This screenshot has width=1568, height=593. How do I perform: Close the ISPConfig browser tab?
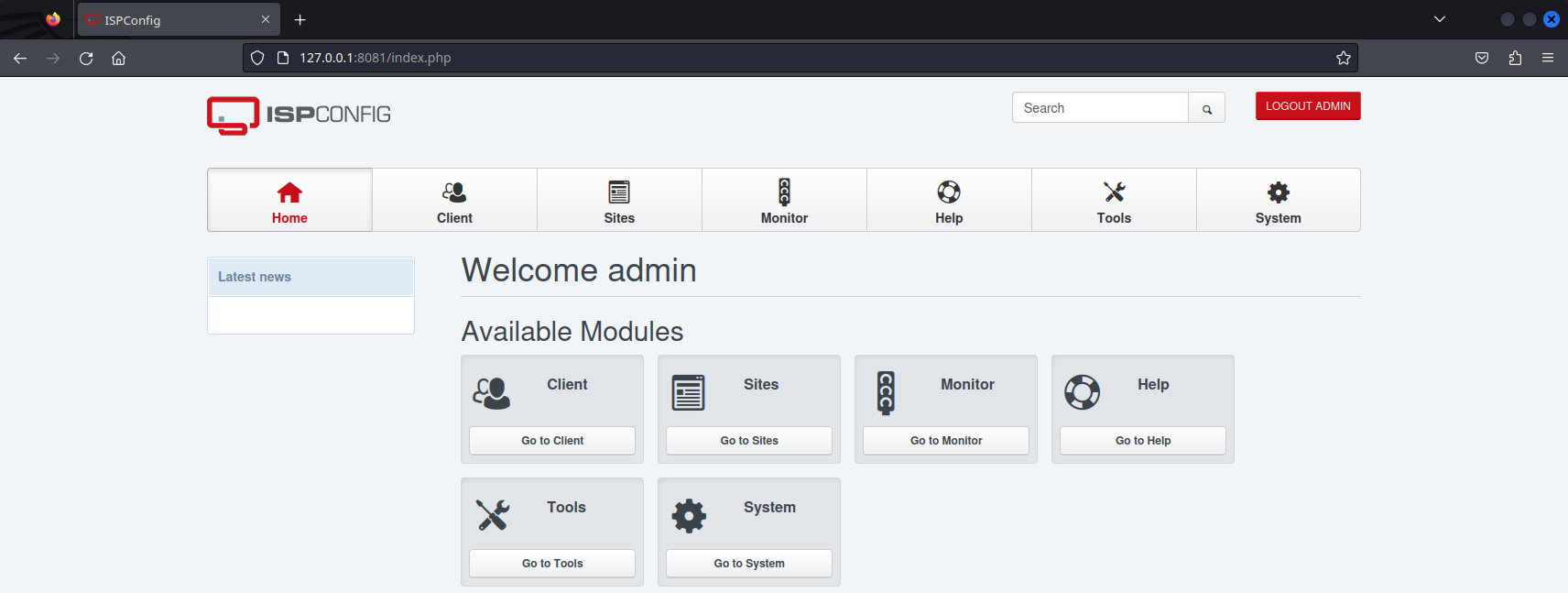[x=266, y=19]
